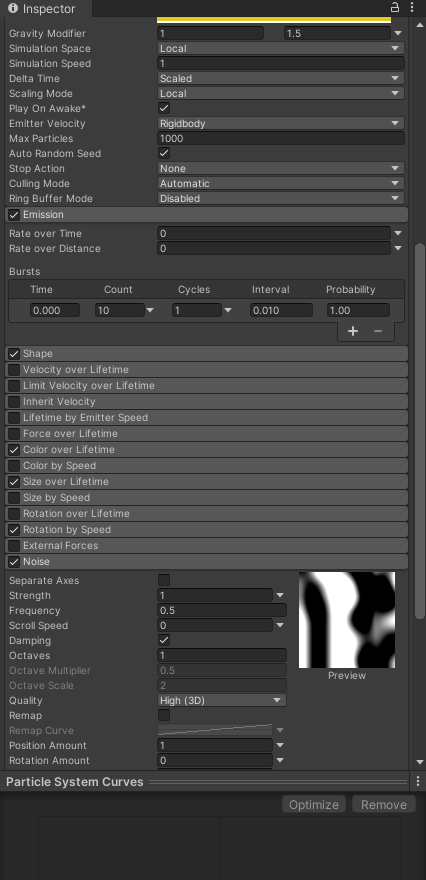
Task: Open Rate over Distance mode arrow
Action: [x=398, y=249]
